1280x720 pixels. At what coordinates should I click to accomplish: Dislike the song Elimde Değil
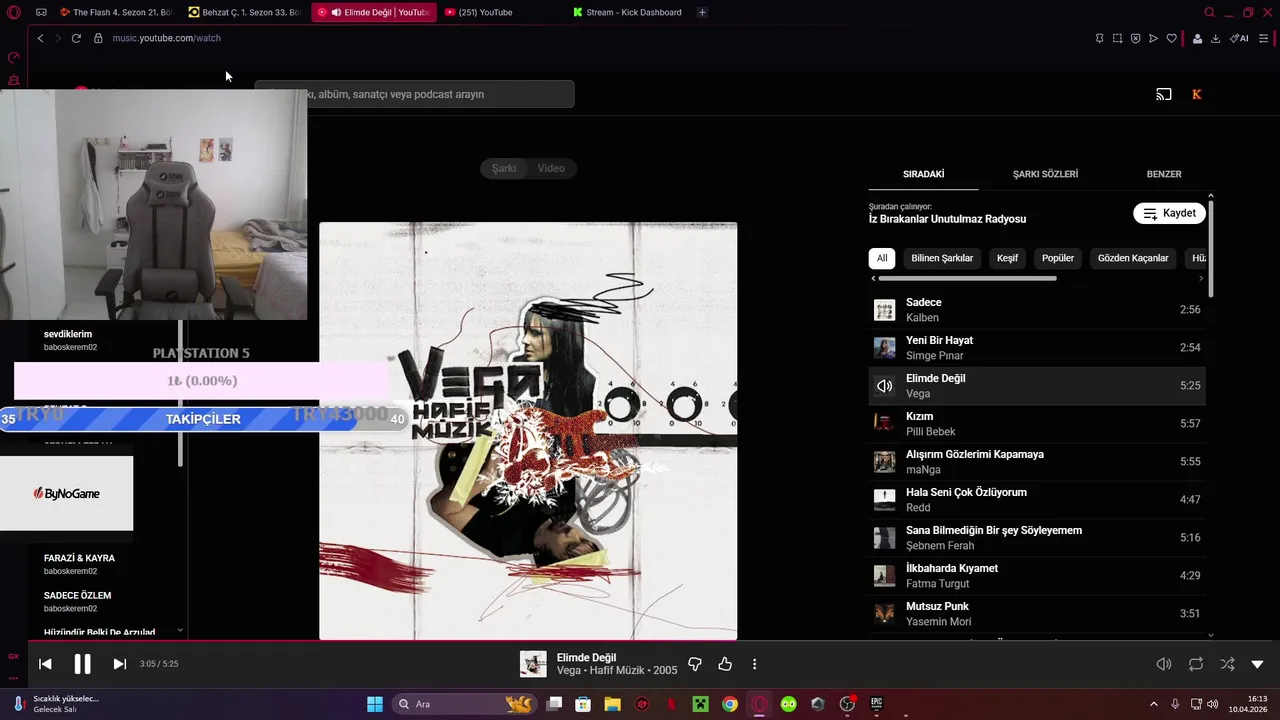pyautogui.click(x=695, y=664)
